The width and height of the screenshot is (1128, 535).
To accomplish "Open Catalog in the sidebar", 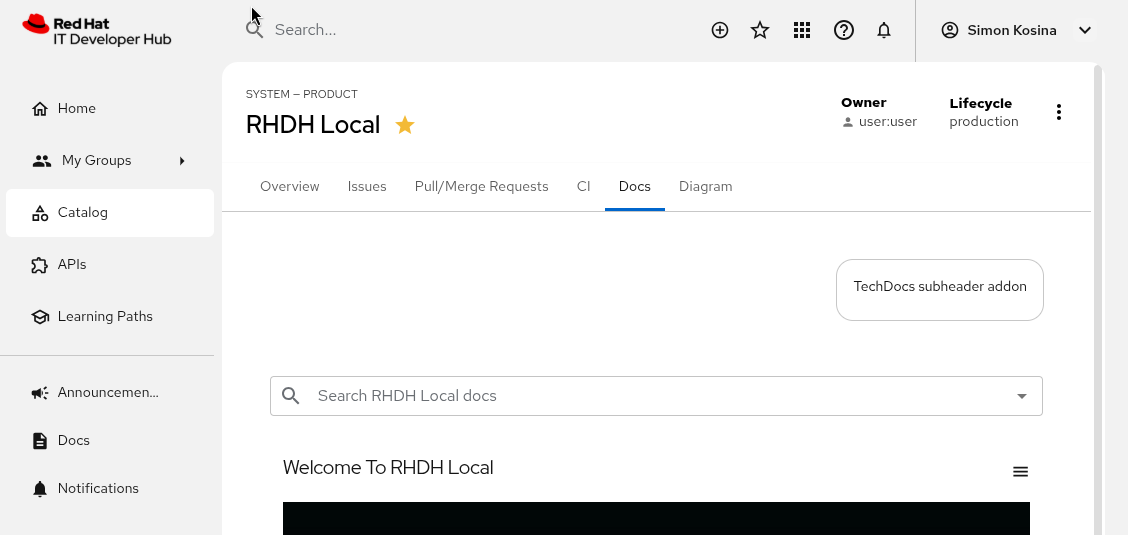I will tap(83, 212).
